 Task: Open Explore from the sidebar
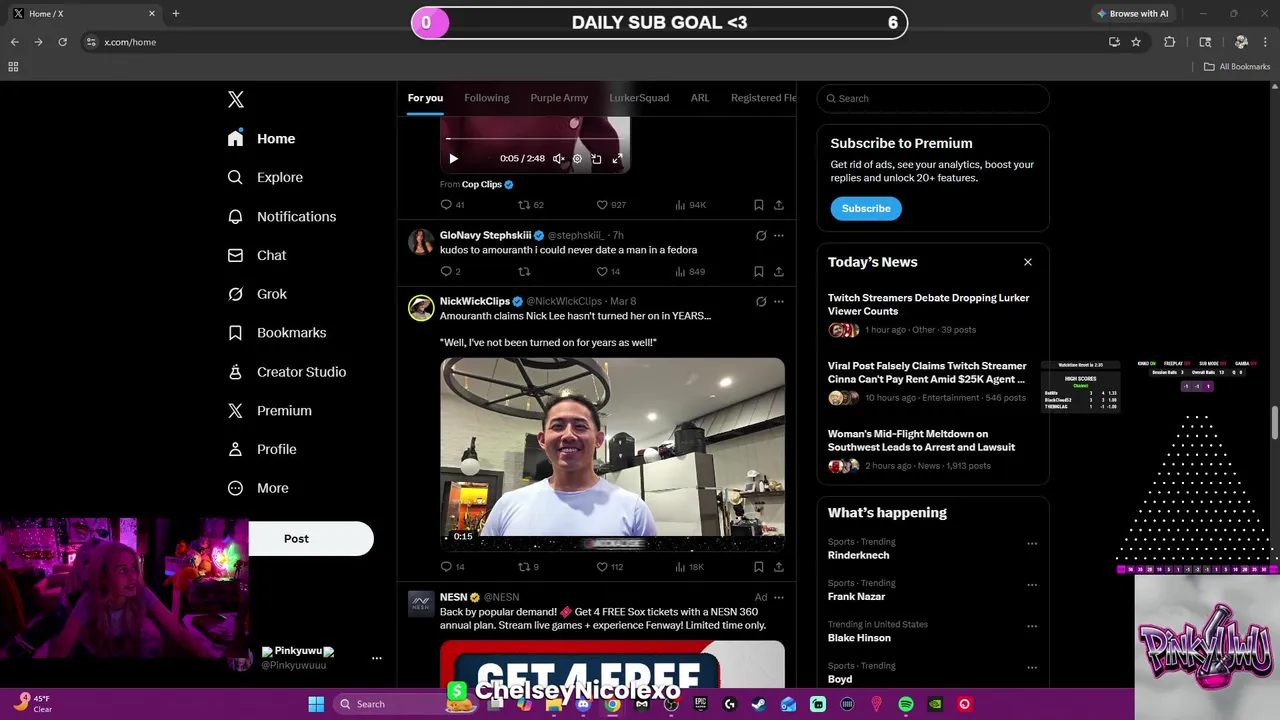(x=266, y=177)
